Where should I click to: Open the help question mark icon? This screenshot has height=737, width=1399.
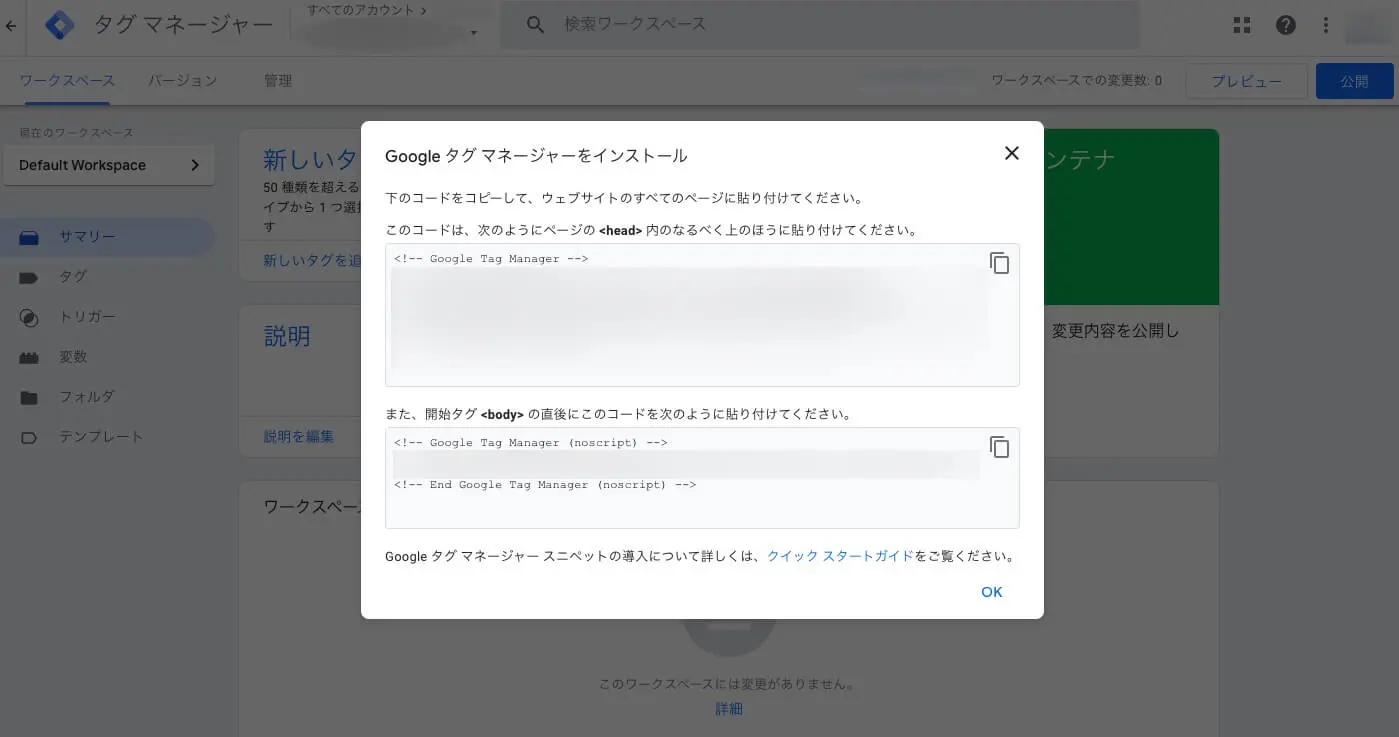[x=1285, y=25]
